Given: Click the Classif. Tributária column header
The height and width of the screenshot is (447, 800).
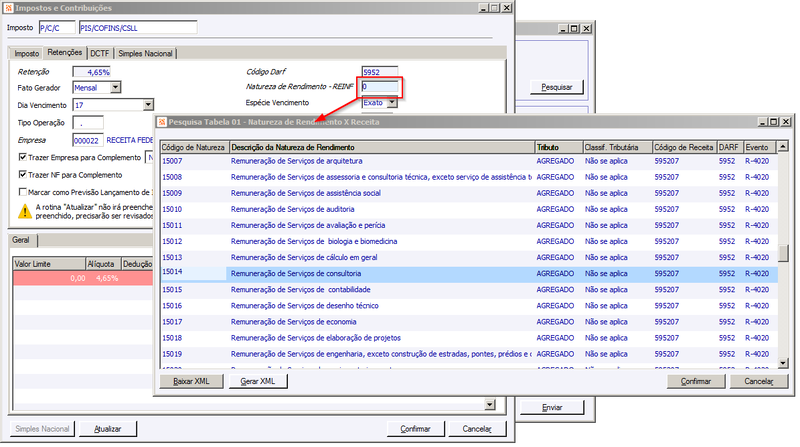Looking at the screenshot, I should click(617, 147).
